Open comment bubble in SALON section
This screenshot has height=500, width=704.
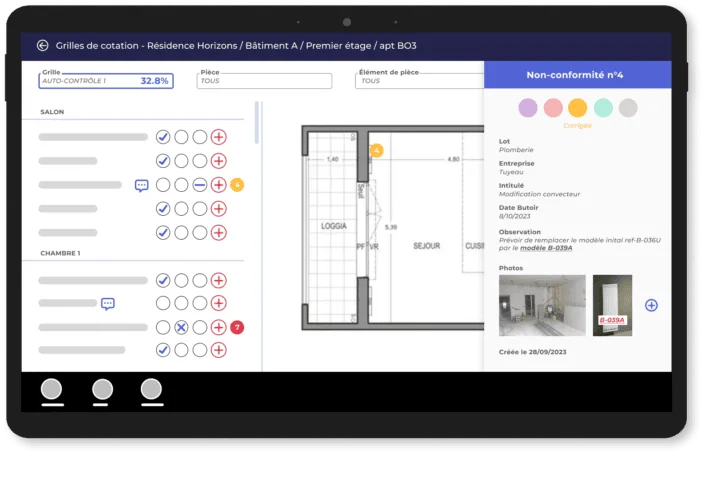click(x=141, y=185)
